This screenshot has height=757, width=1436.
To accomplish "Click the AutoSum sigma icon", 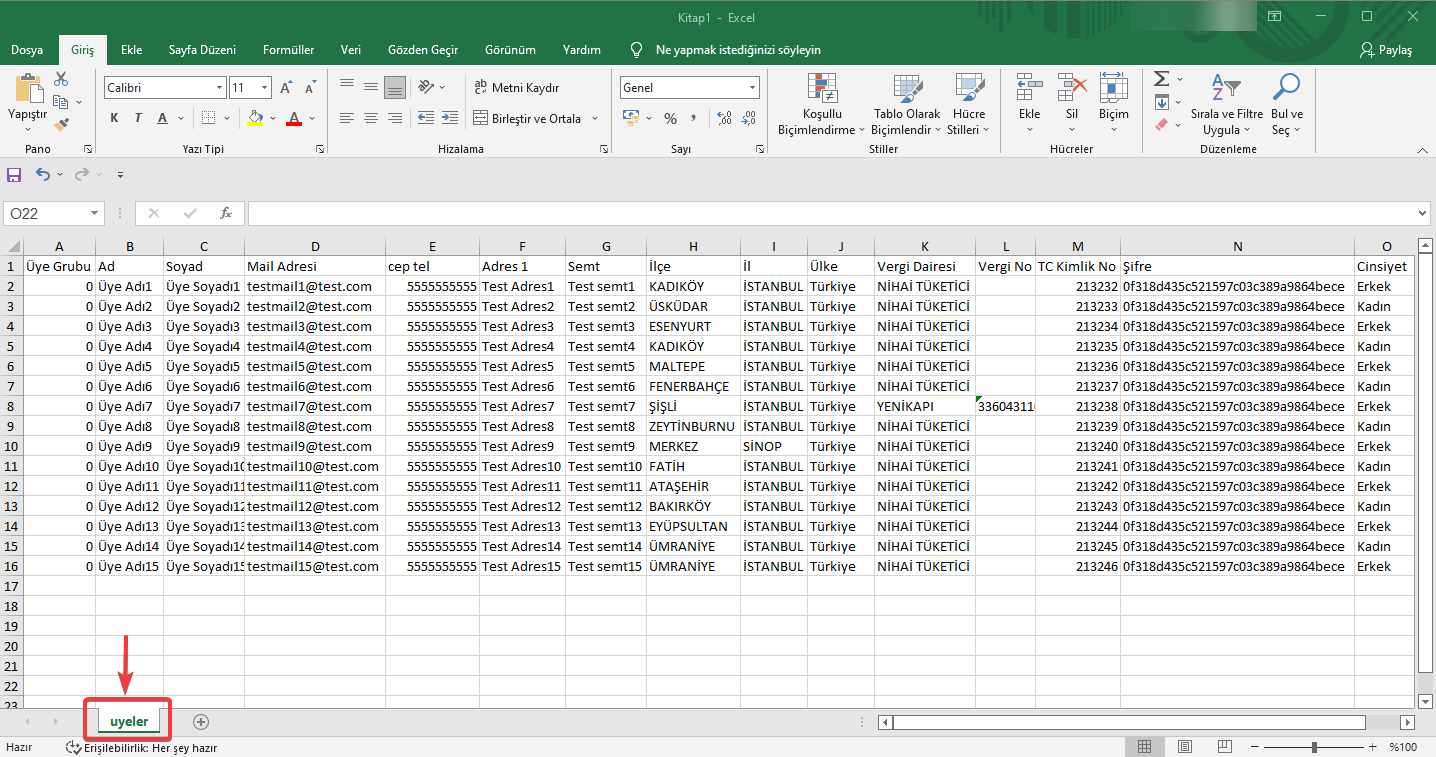I will (1161, 79).
